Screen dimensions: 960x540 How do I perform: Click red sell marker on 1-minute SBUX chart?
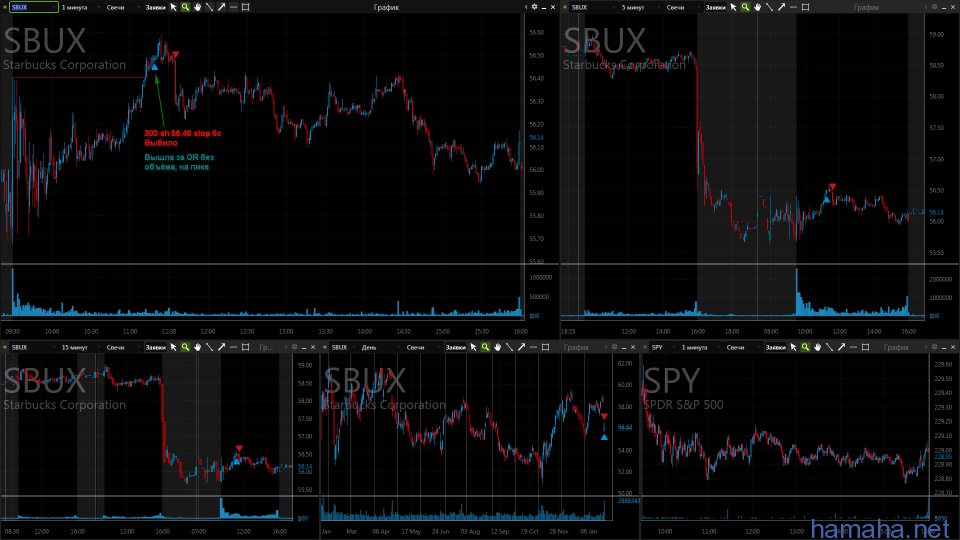click(x=176, y=55)
